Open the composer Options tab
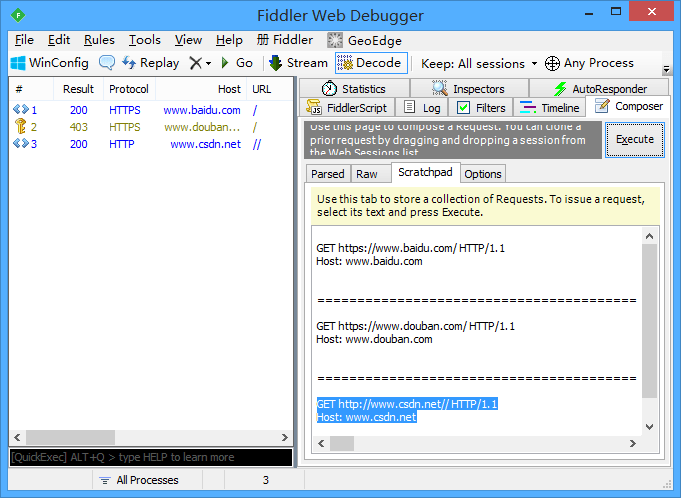Screen dimensions: 681x498 tap(483, 174)
